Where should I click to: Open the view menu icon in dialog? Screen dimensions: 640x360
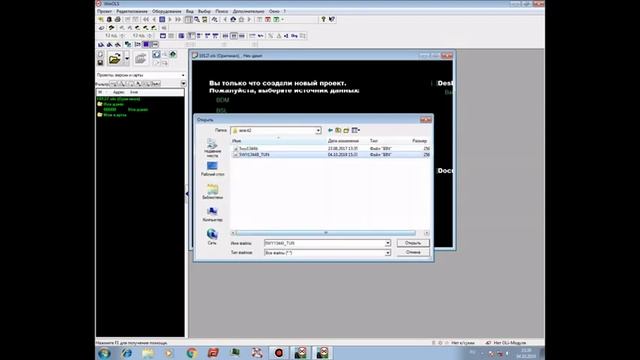(x=356, y=130)
